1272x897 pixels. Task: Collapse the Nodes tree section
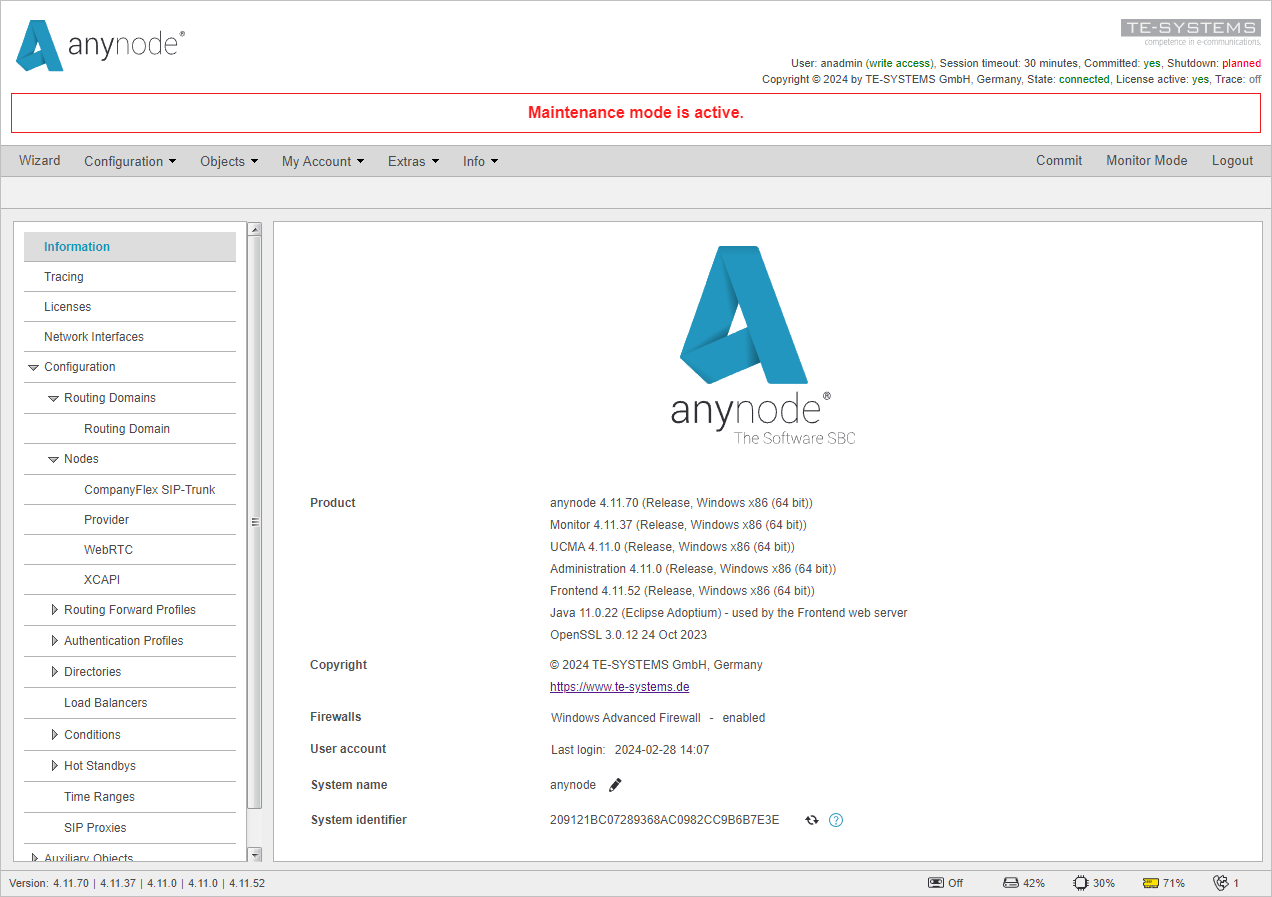point(54,458)
